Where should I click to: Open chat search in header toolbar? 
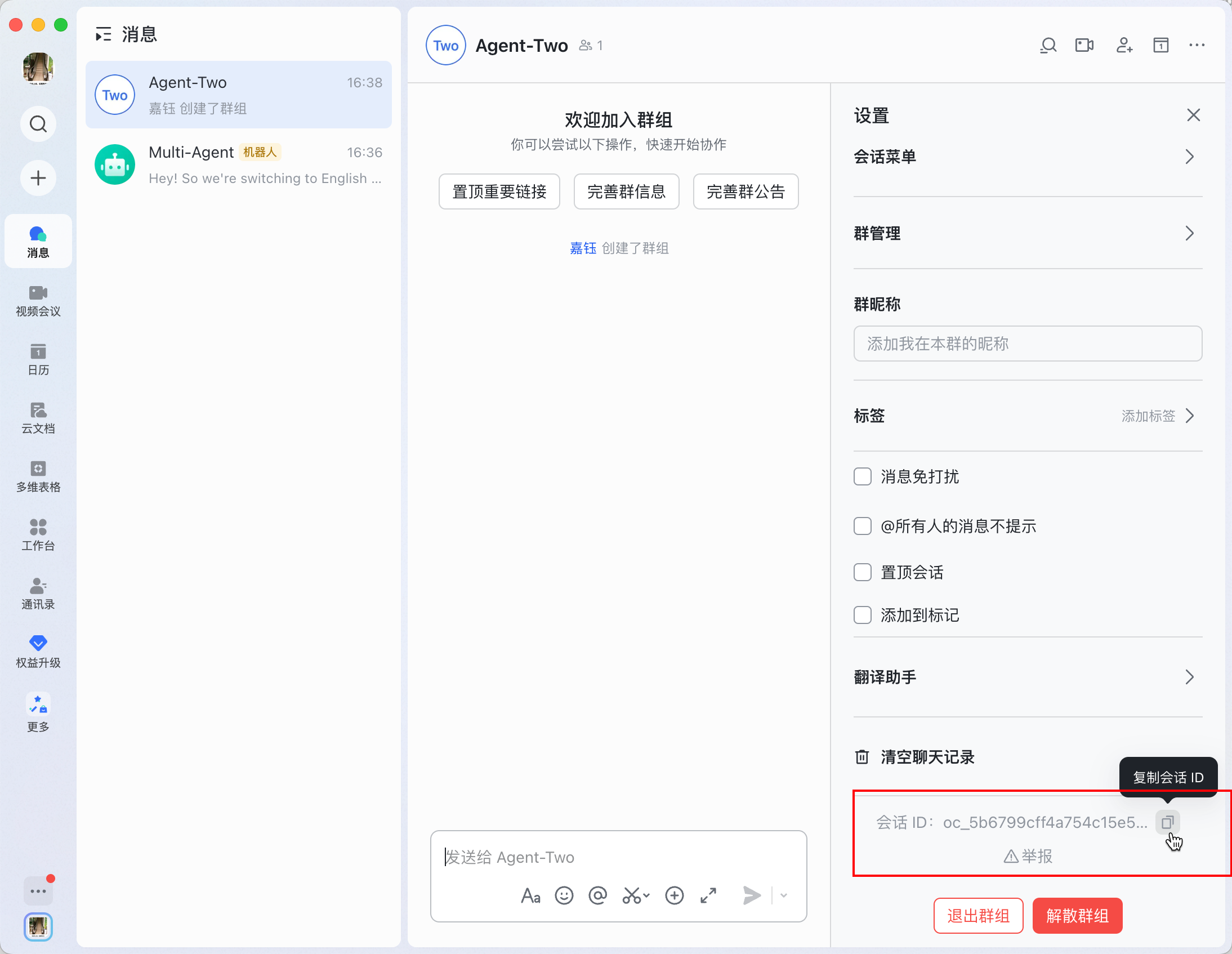point(1047,45)
